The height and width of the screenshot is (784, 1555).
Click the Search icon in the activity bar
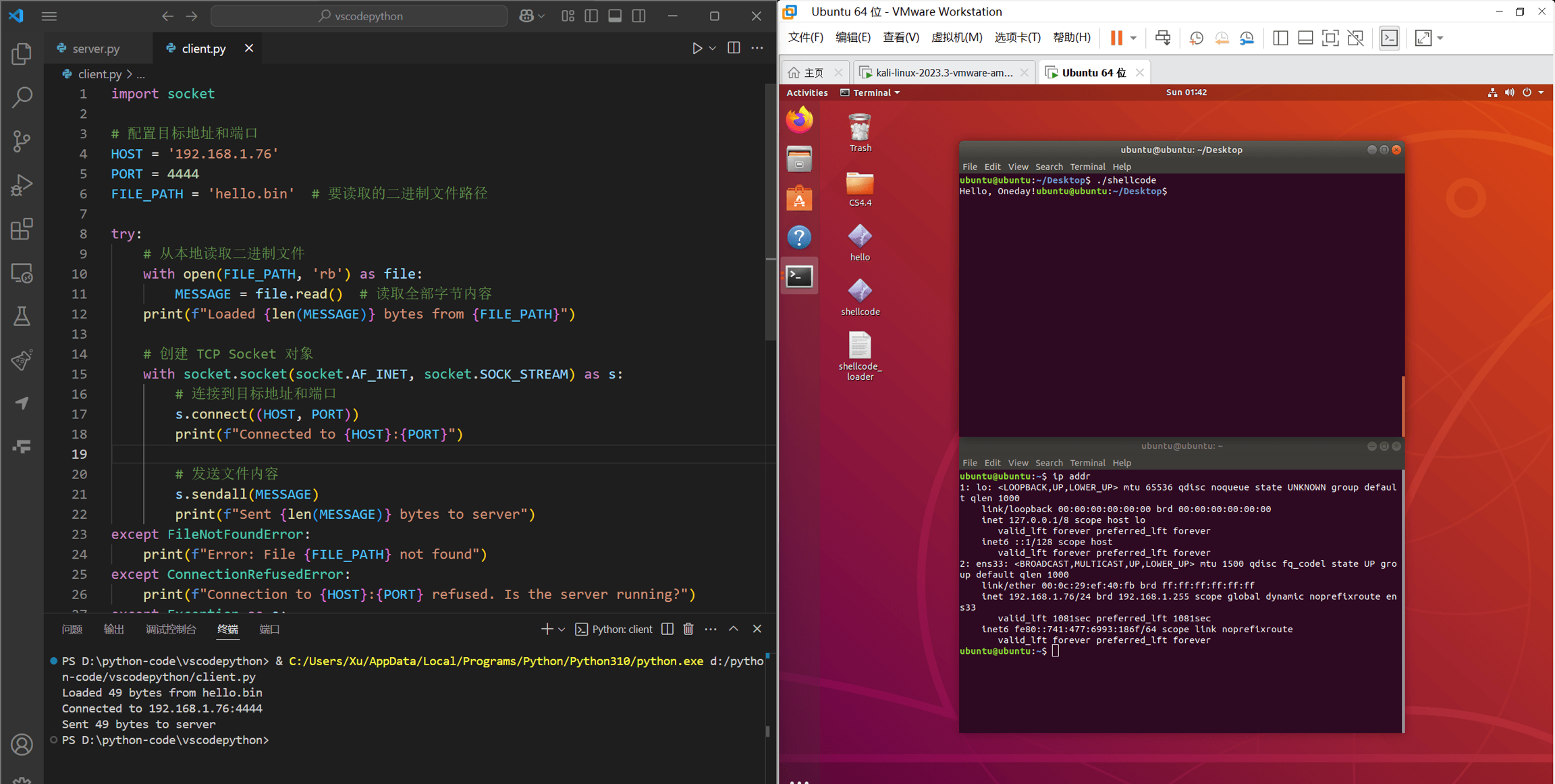tap(22, 97)
